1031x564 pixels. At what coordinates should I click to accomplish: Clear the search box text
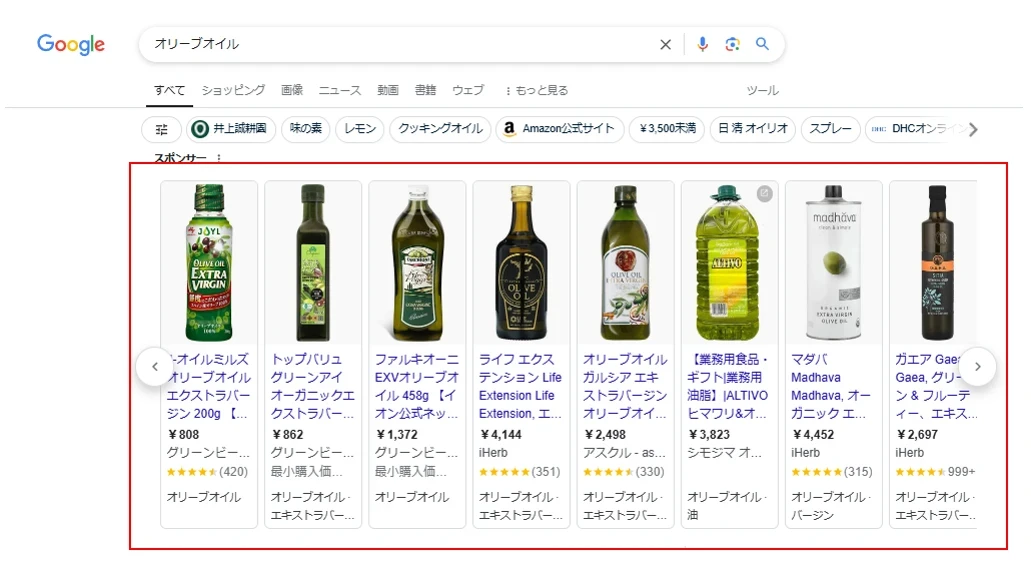[665, 44]
